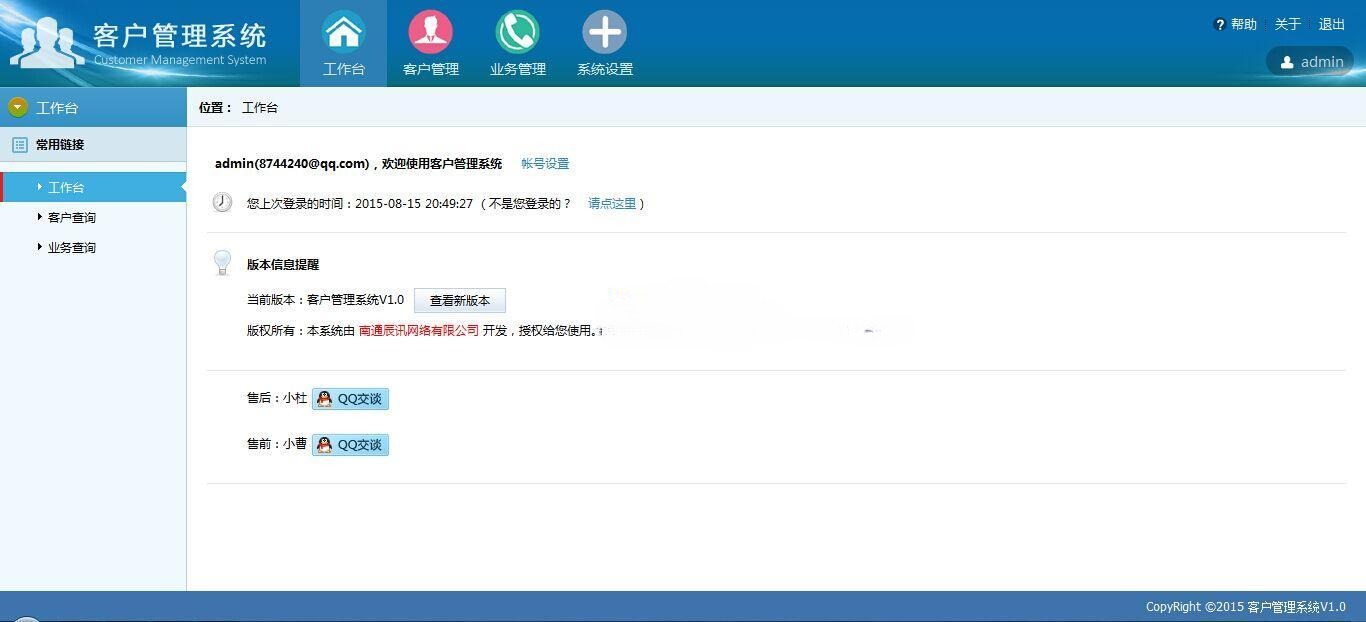
Task: Click the QQ penguin icon next to 售后：小杜
Action: (x=324, y=398)
